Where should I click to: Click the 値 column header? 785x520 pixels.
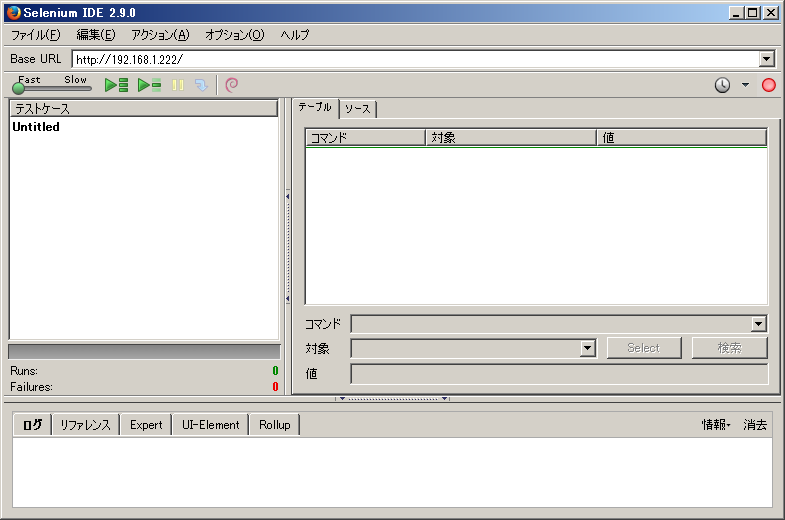click(682, 137)
